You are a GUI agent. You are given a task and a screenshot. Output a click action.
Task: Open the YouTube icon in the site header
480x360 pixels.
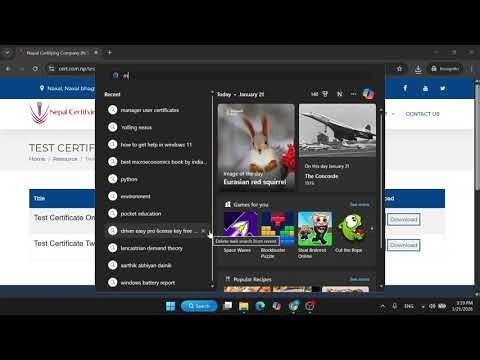click(x=425, y=88)
